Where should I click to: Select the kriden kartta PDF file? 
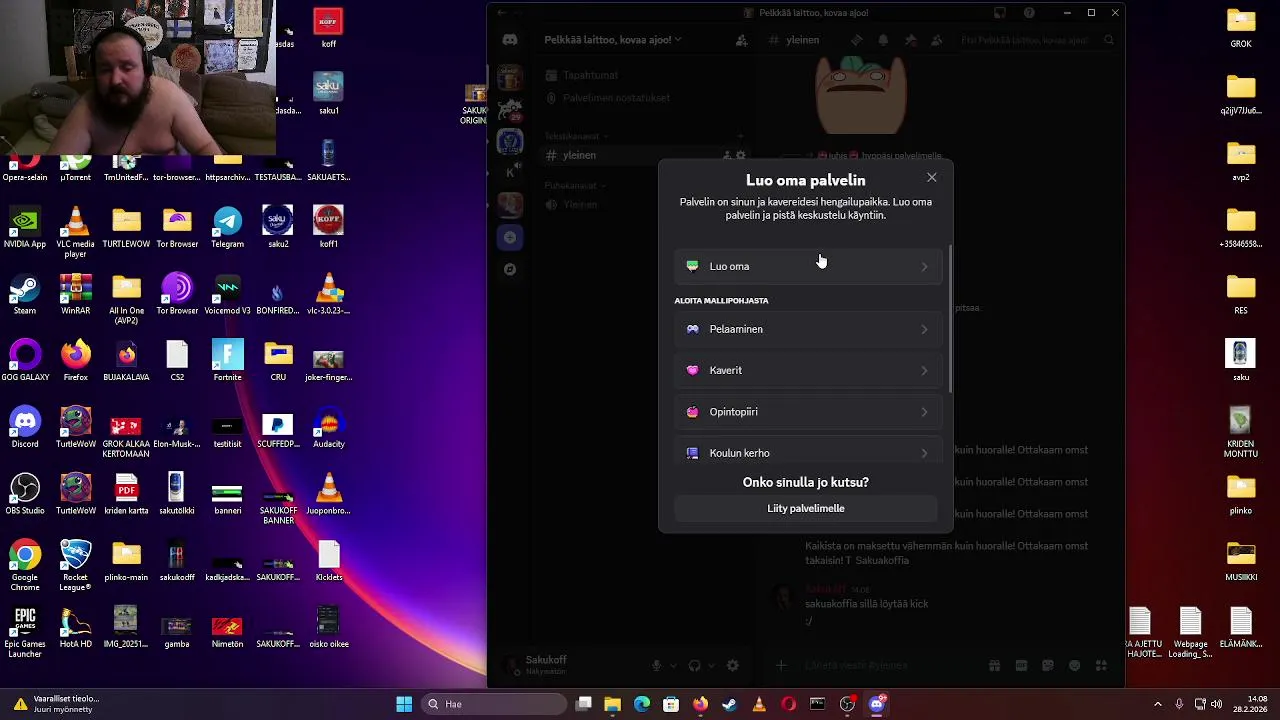[126, 494]
